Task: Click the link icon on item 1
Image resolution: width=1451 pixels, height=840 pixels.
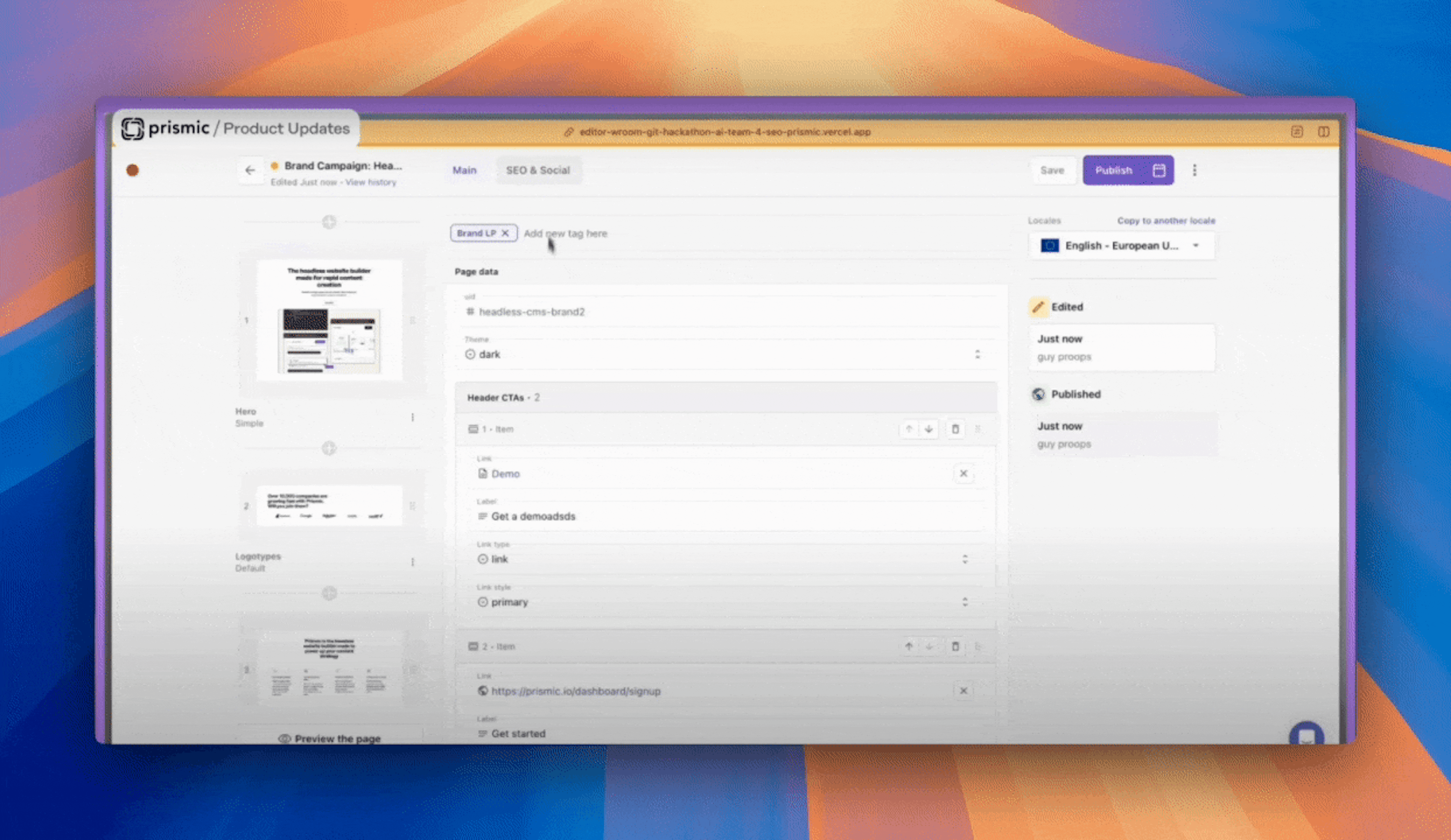Action: [483, 473]
